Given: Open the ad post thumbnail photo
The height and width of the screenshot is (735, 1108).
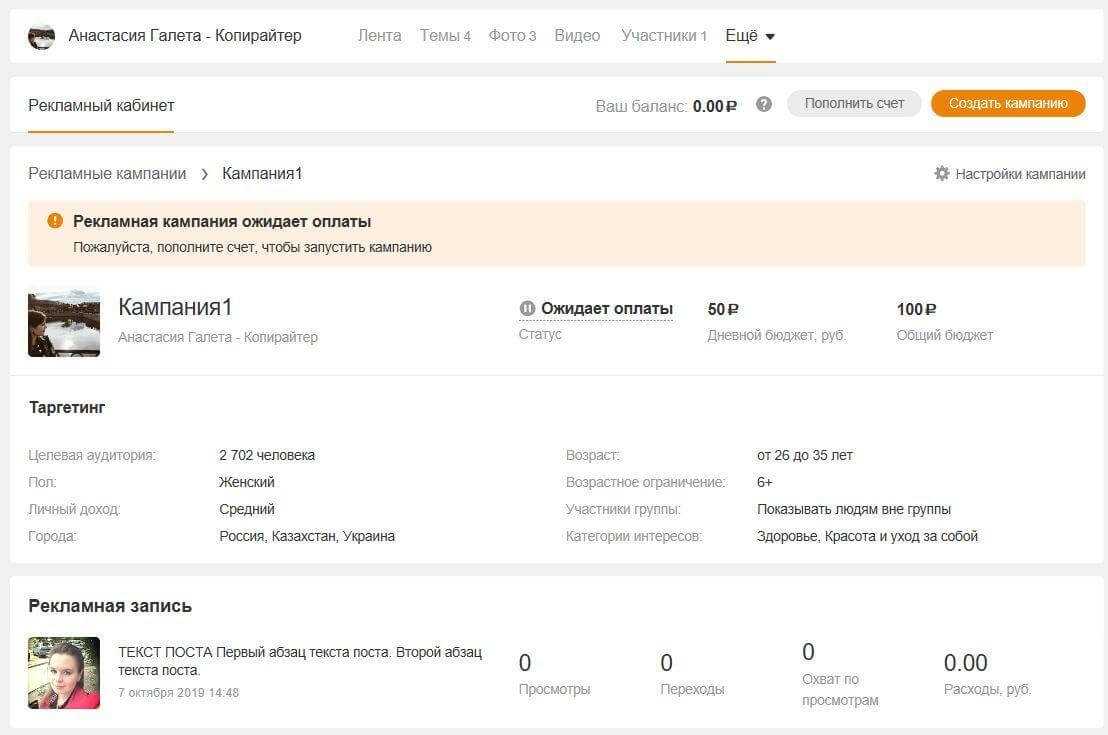Looking at the screenshot, I should (x=64, y=672).
